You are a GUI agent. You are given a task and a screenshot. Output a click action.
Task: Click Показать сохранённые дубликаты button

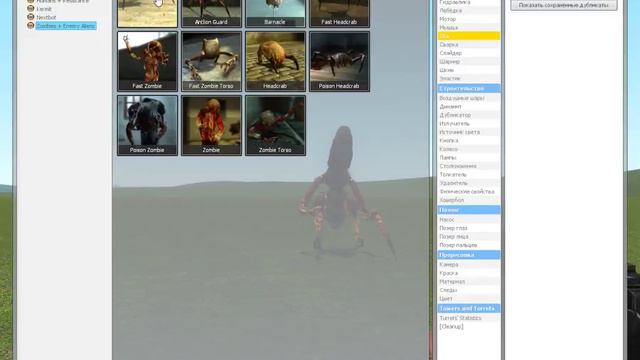[564, 5]
